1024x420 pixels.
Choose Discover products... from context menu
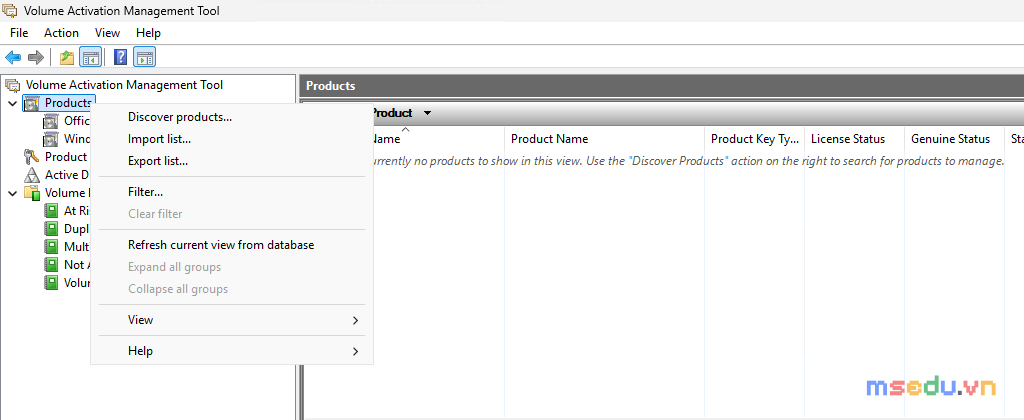(x=232, y=118)
